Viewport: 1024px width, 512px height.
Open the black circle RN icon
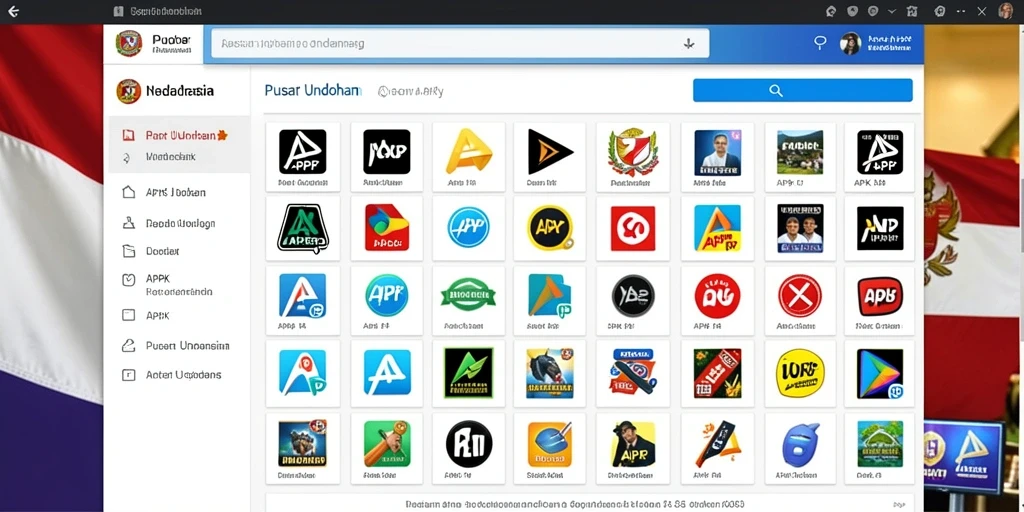(468, 443)
